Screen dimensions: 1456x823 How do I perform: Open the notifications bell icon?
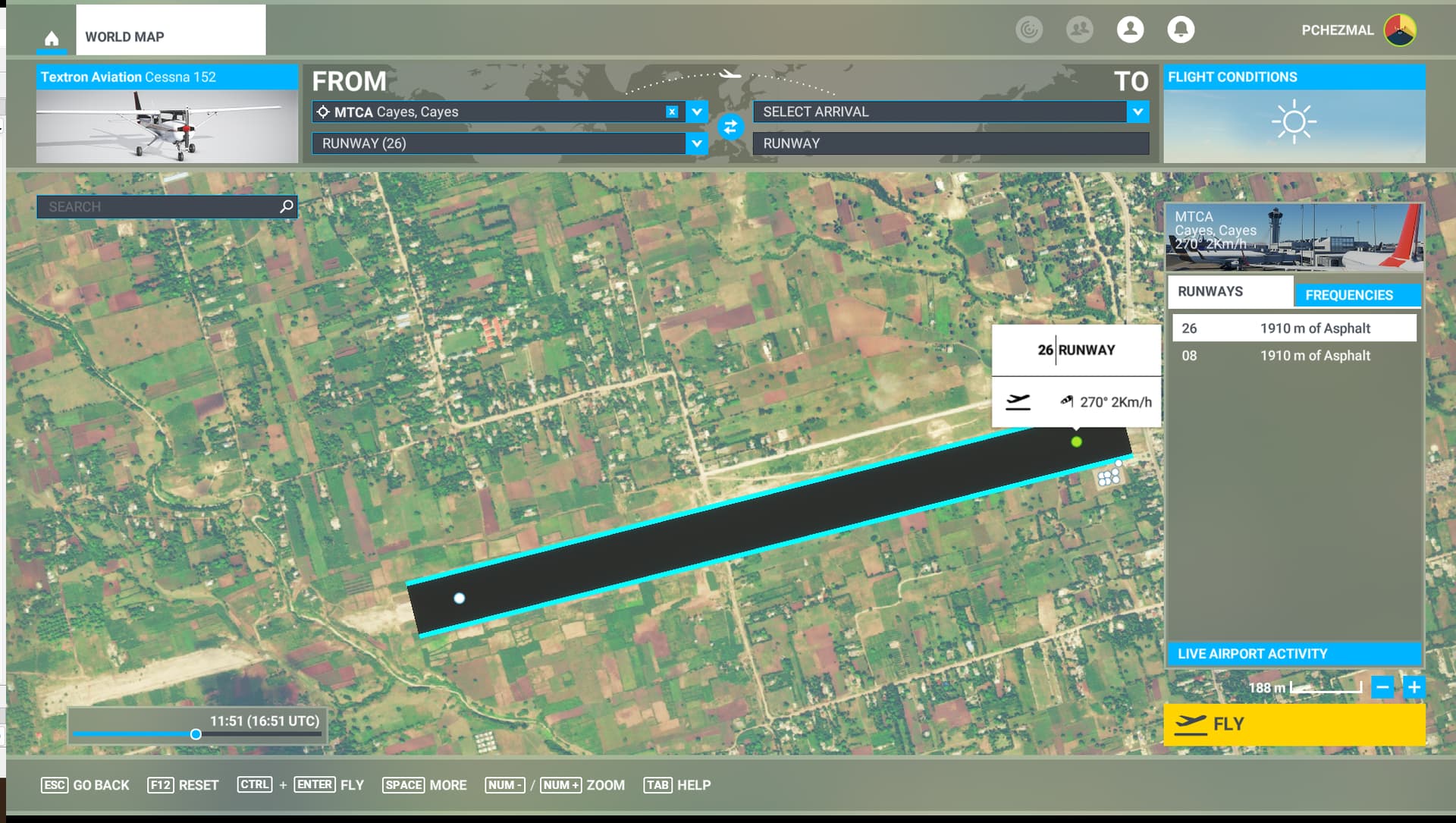tap(1180, 30)
